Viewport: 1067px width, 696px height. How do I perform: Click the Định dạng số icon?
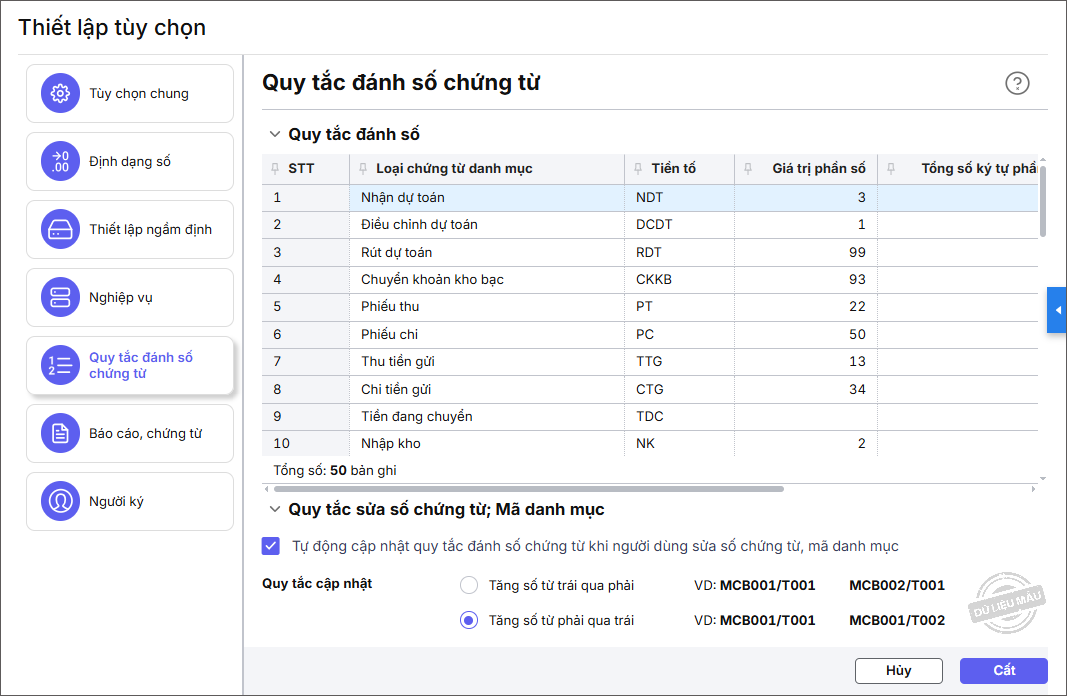click(60, 162)
